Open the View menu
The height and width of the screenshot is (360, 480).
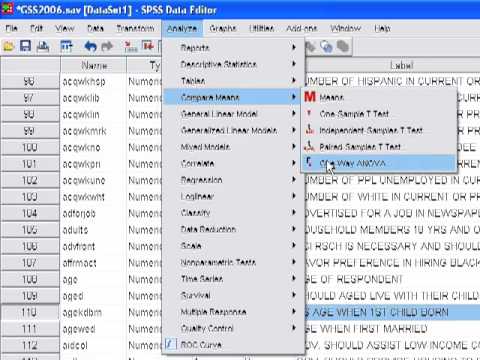tap(65, 28)
